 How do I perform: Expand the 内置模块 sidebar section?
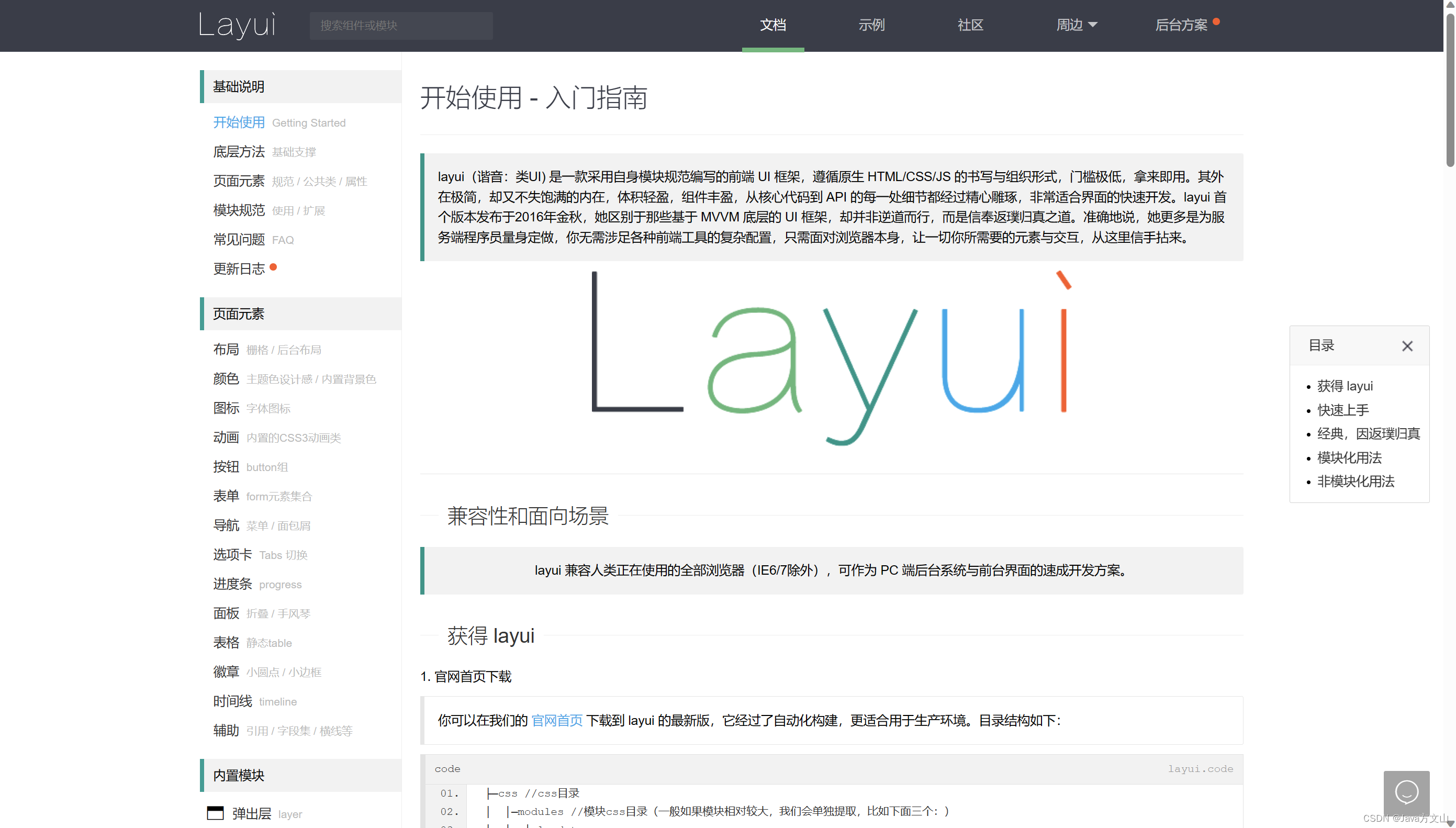pyautogui.click(x=238, y=775)
